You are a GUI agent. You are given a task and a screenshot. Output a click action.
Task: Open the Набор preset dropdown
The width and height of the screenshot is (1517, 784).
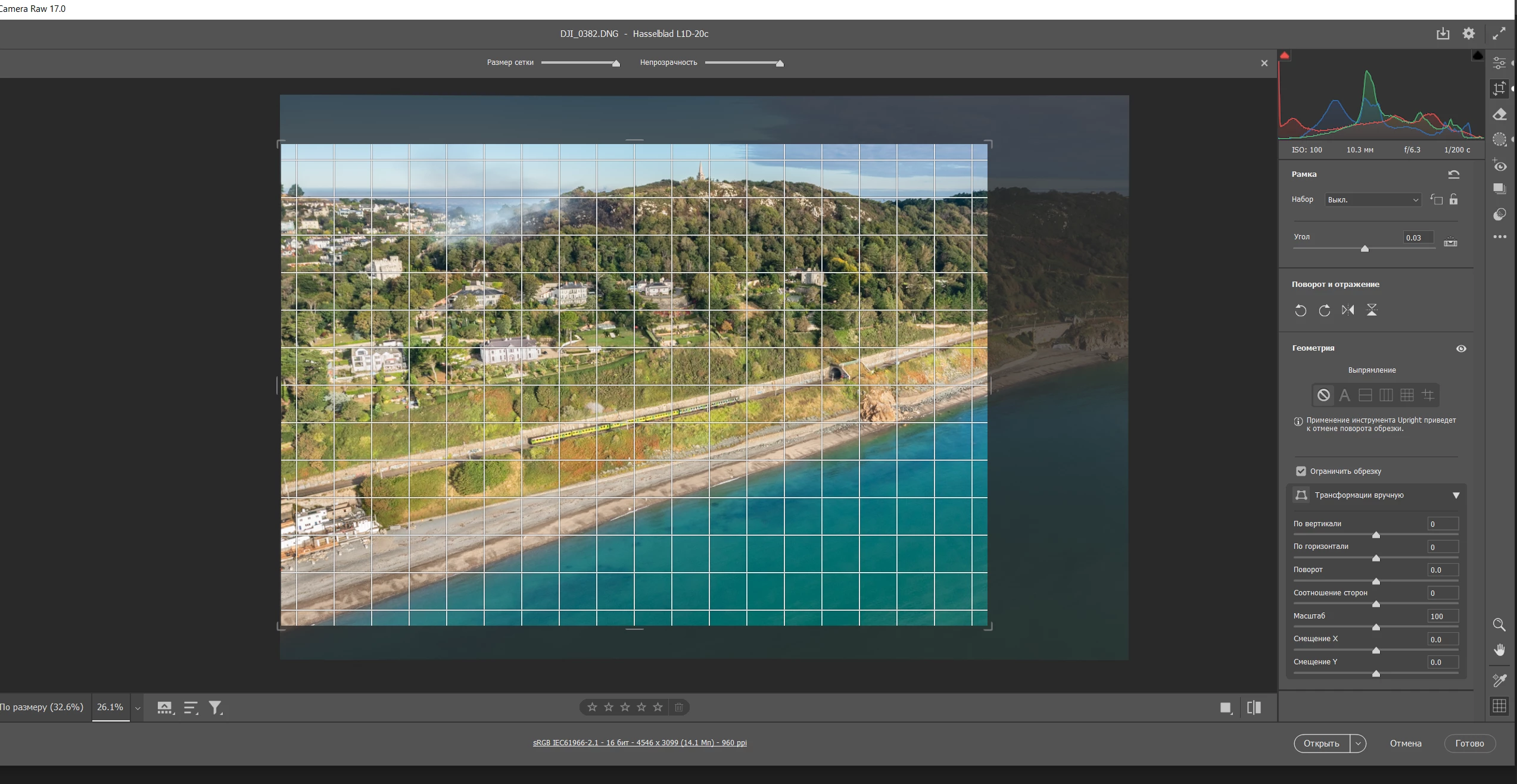point(1373,200)
